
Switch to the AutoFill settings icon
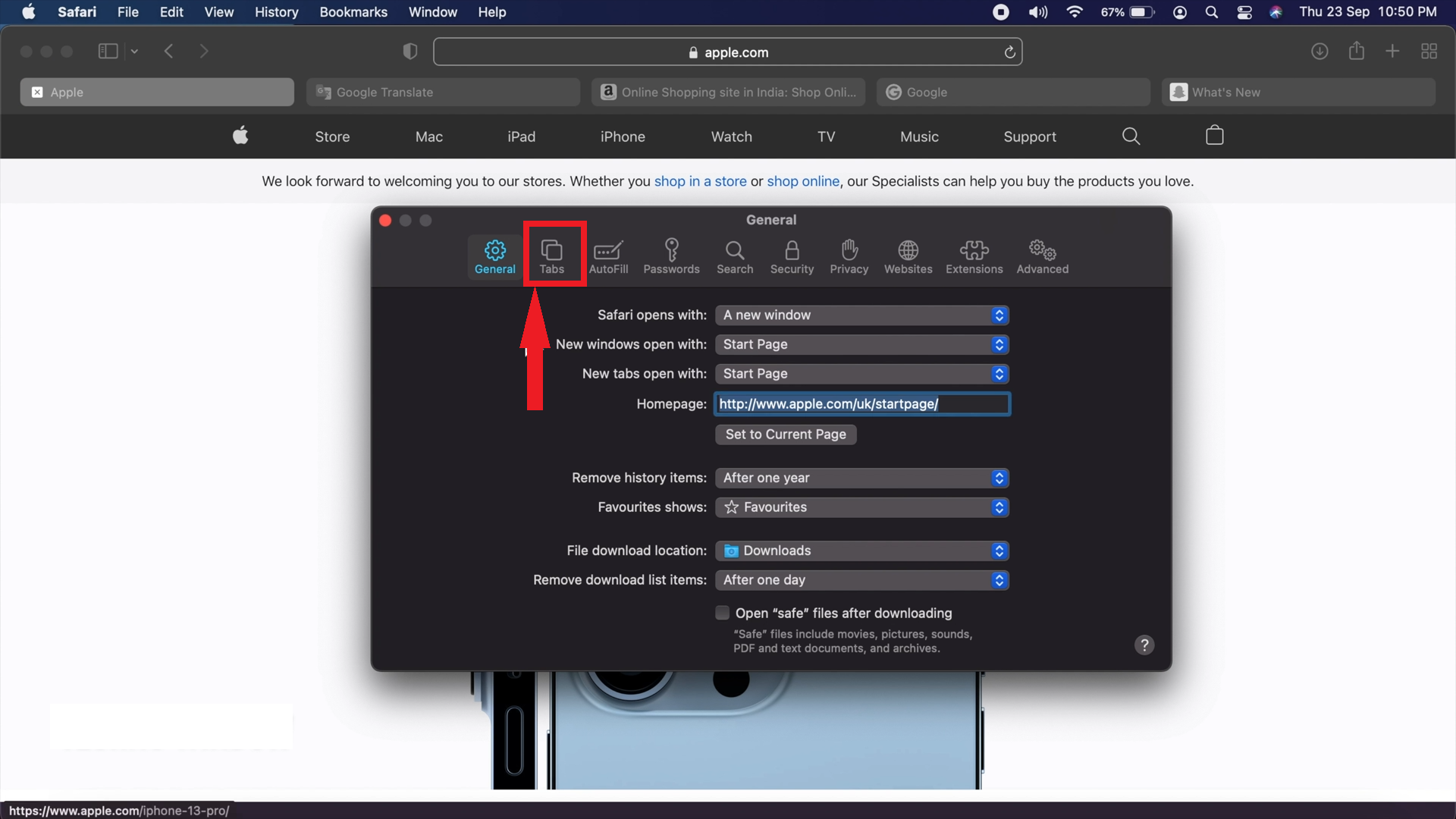(x=609, y=256)
